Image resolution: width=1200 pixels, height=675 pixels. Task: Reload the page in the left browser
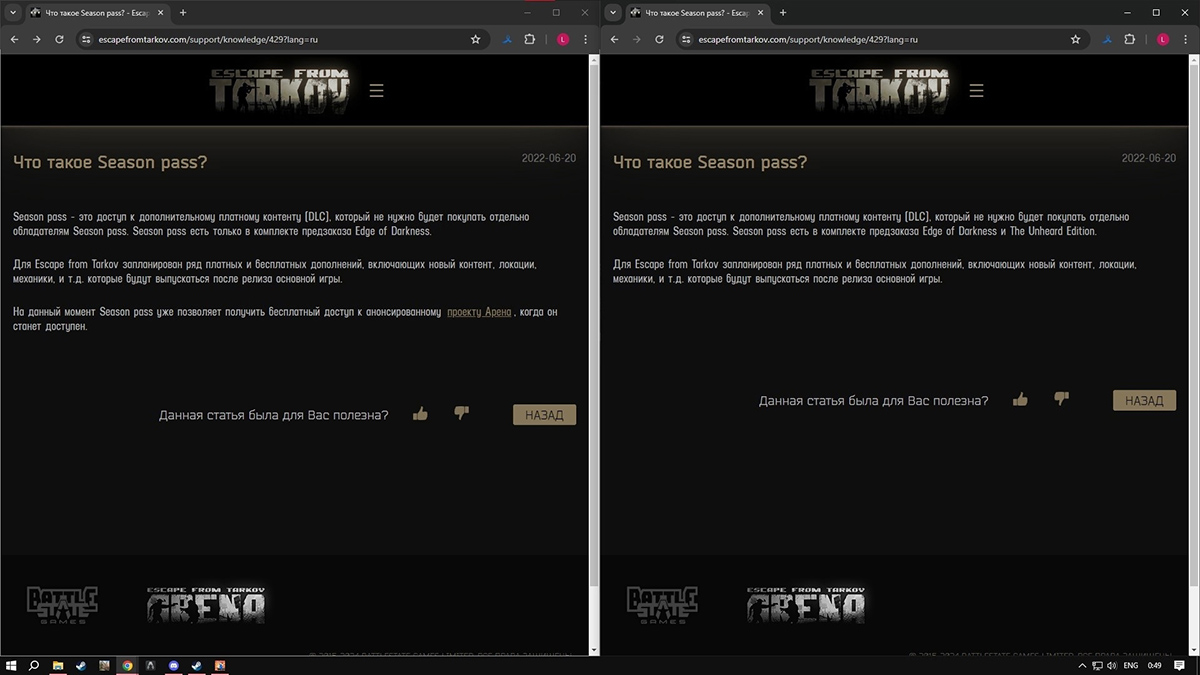(59, 40)
